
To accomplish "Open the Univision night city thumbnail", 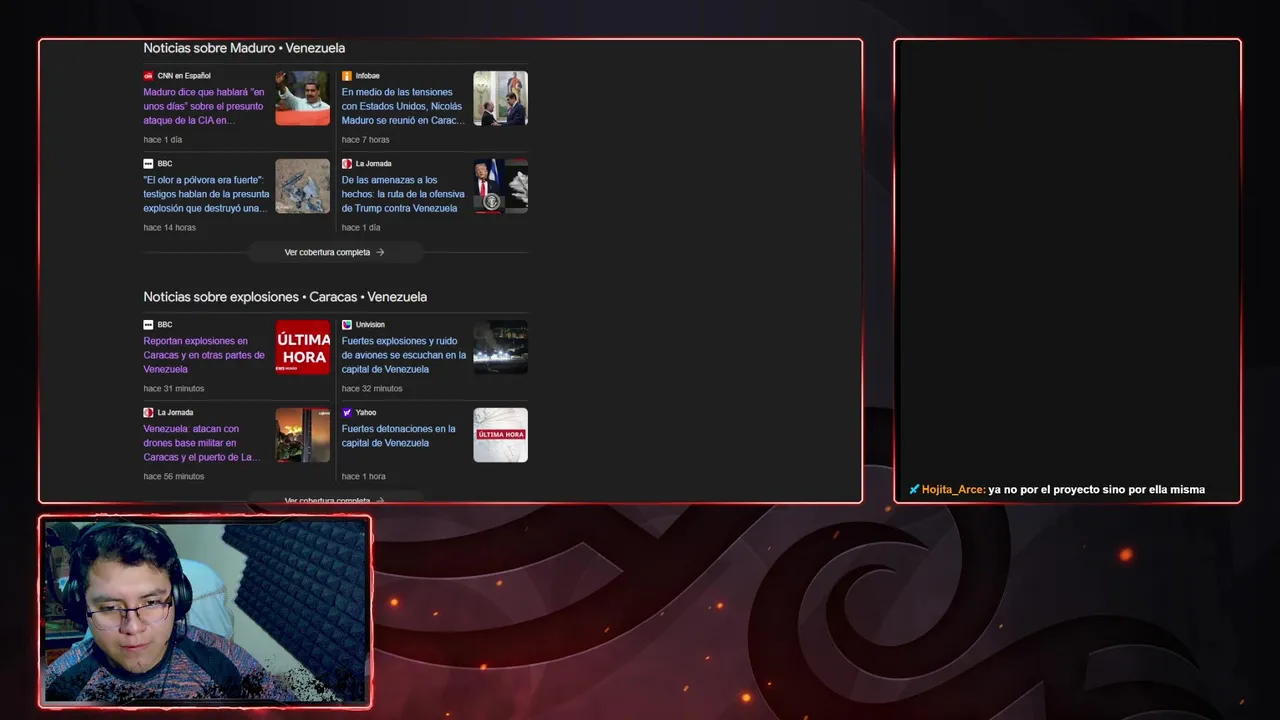I will (501, 347).
